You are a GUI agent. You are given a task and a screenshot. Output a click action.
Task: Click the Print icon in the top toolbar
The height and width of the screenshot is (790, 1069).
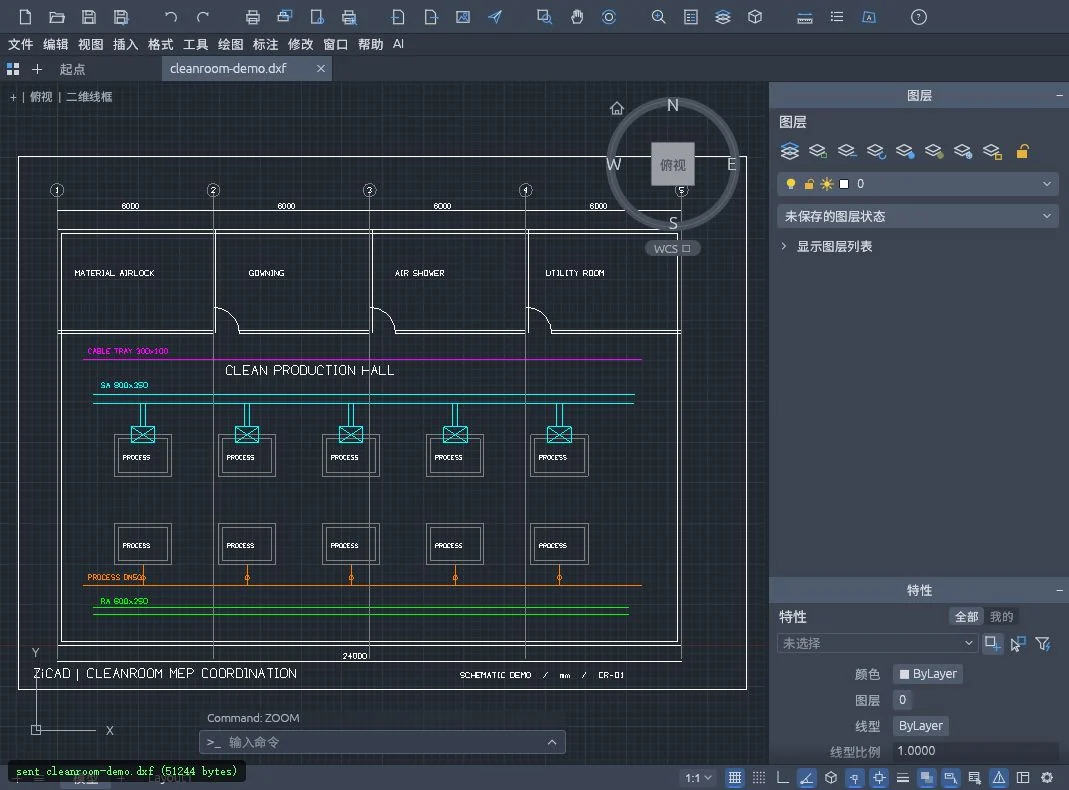[252, 17]
